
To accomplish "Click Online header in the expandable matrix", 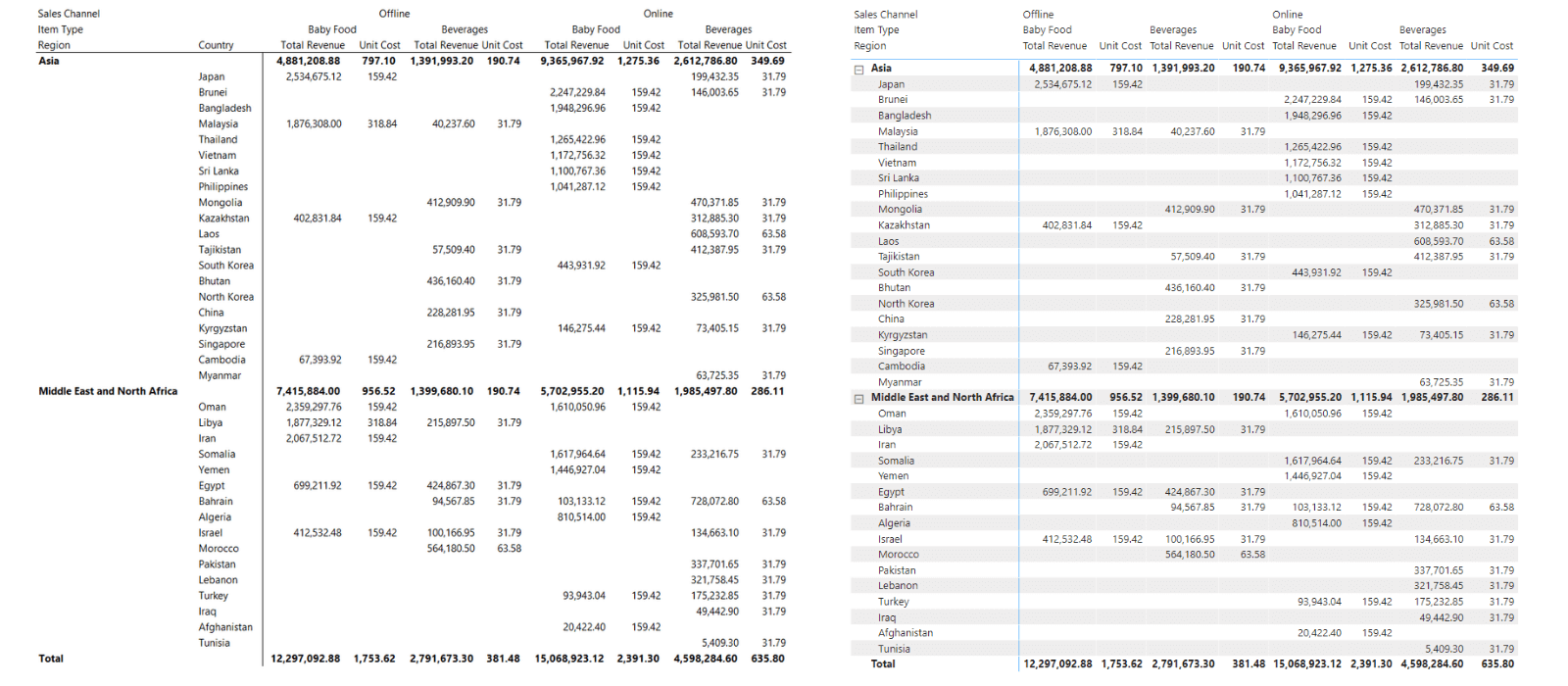I will pos(1288,15).
